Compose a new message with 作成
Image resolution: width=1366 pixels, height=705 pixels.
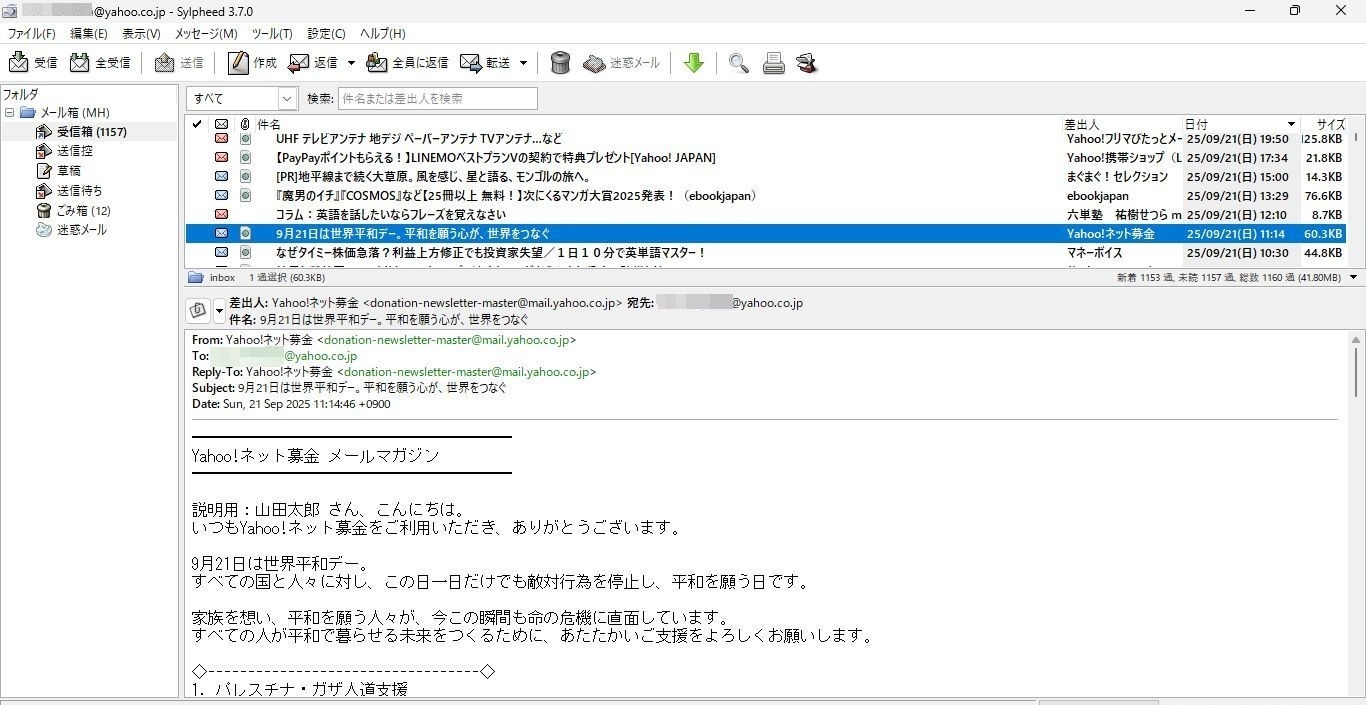[238, 63]
